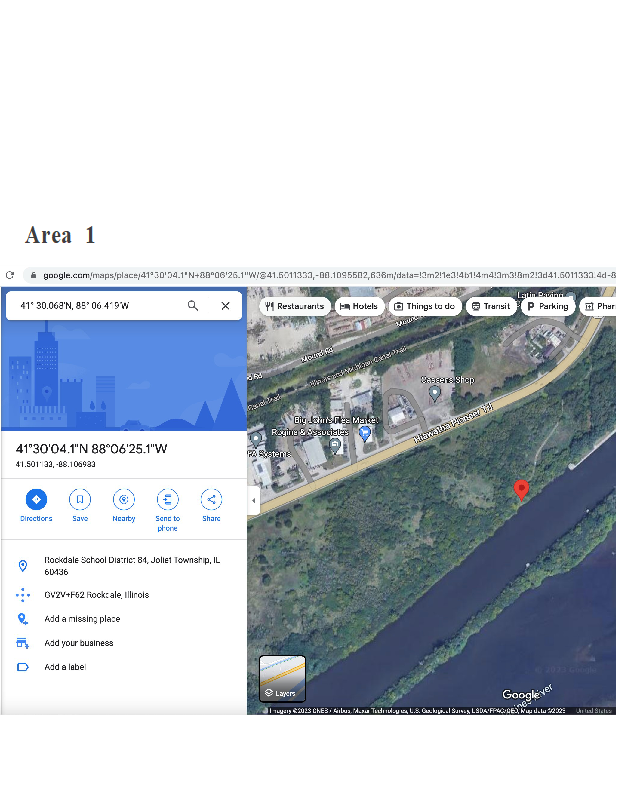Share this location using the Share icon
The width and height of the screenshot is (618, 800).
(x=211, y=499)
